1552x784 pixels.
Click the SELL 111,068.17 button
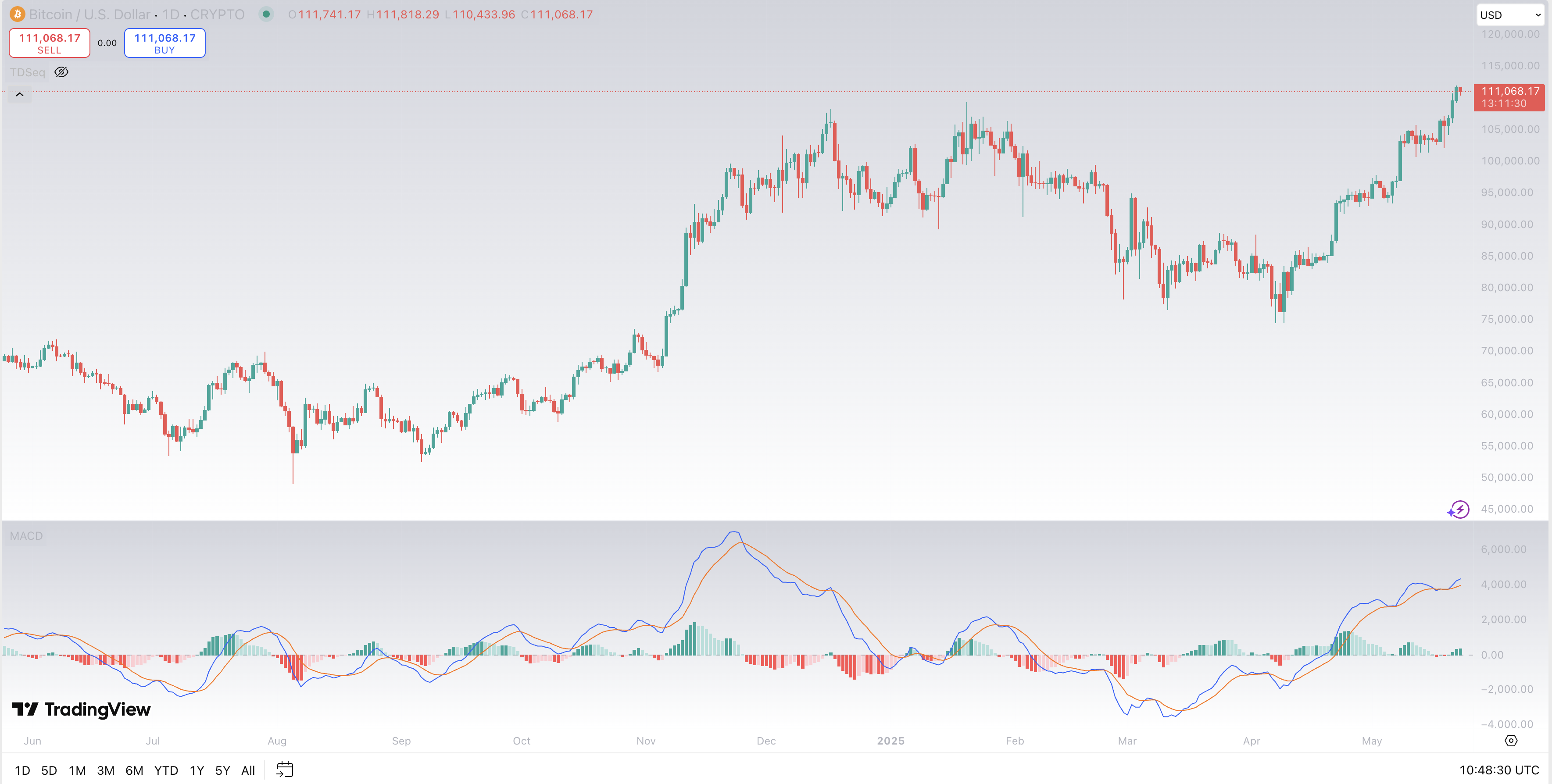click(50, 43)
